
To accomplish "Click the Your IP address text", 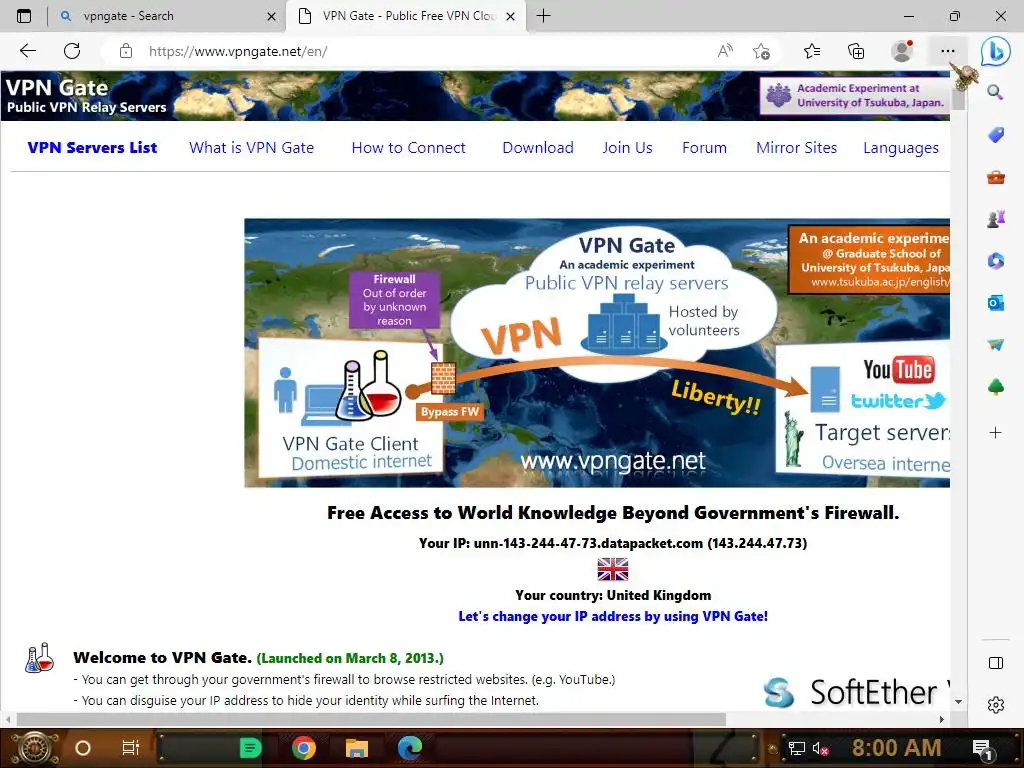I will tap(613, 543).
